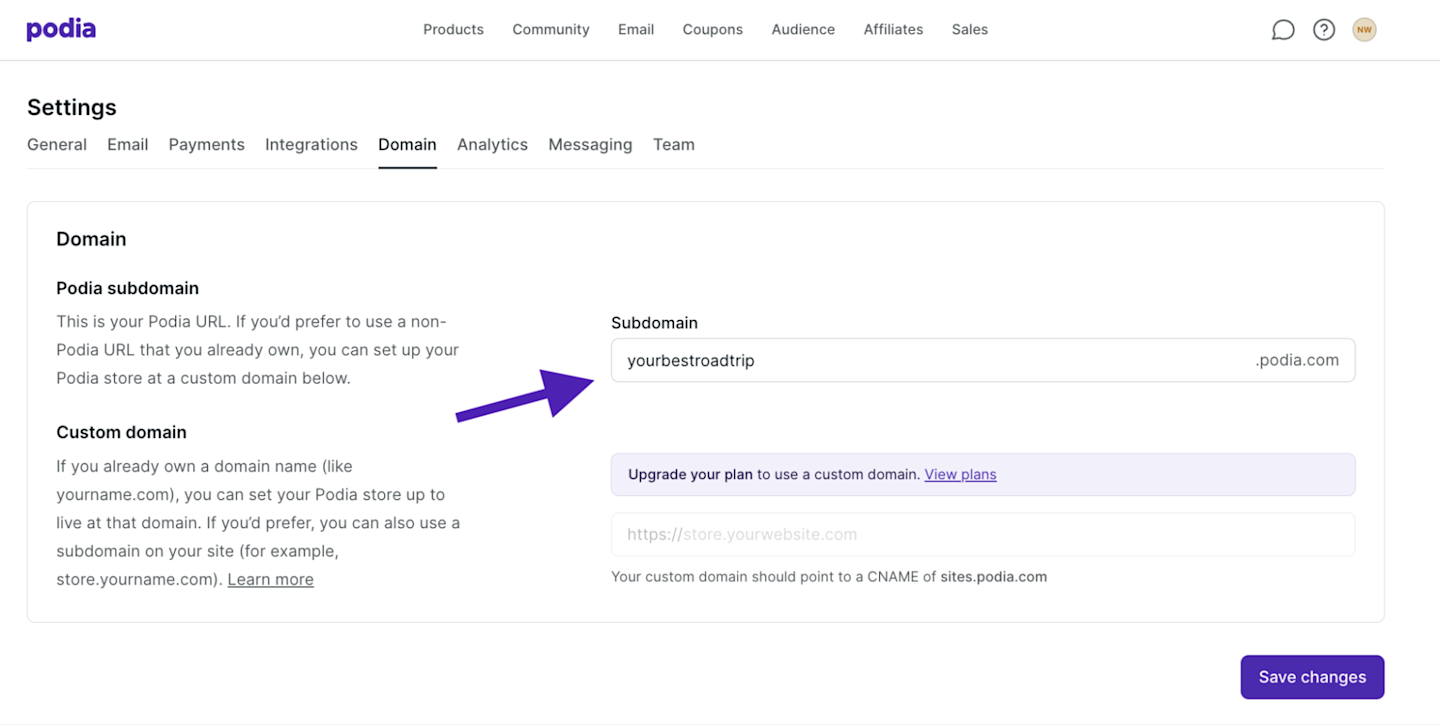
Task: Click the custom domain URL input field
Action: point(983,535)
